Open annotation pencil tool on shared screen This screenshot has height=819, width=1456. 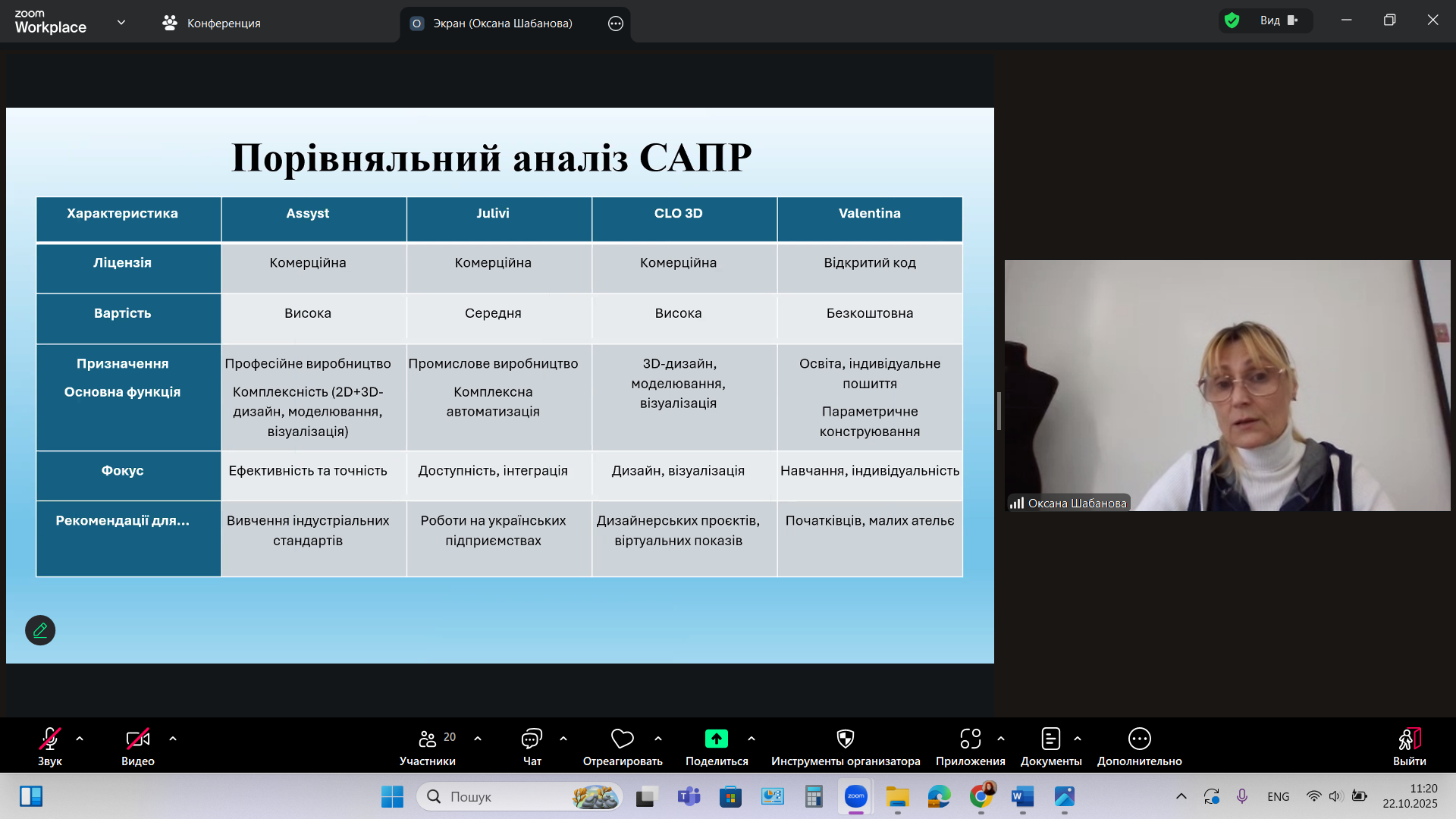[x=40, y=630]
